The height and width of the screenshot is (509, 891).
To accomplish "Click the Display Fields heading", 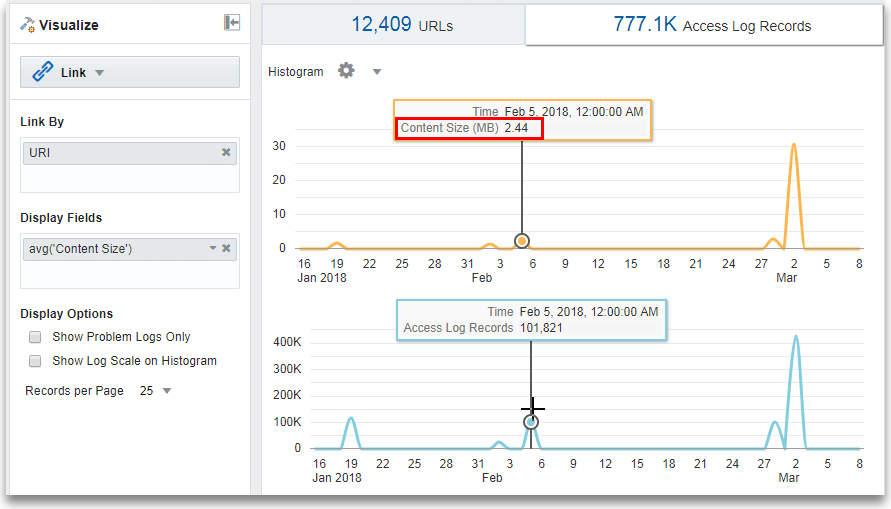I will 61,218.
